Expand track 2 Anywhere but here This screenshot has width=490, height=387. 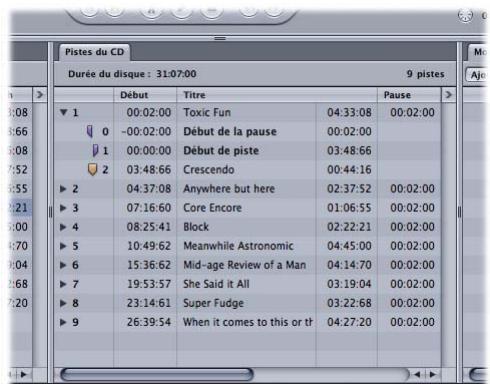pos(63,189)
